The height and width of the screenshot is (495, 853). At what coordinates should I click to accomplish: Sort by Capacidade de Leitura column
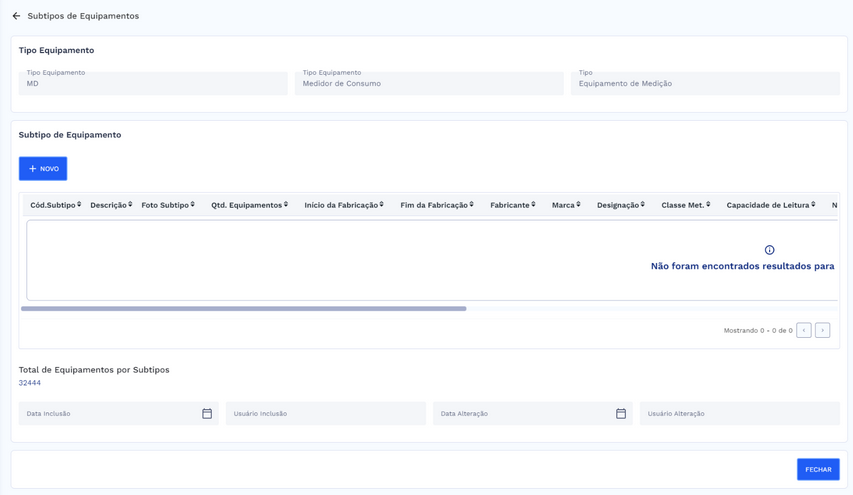[x=771, y=205]
